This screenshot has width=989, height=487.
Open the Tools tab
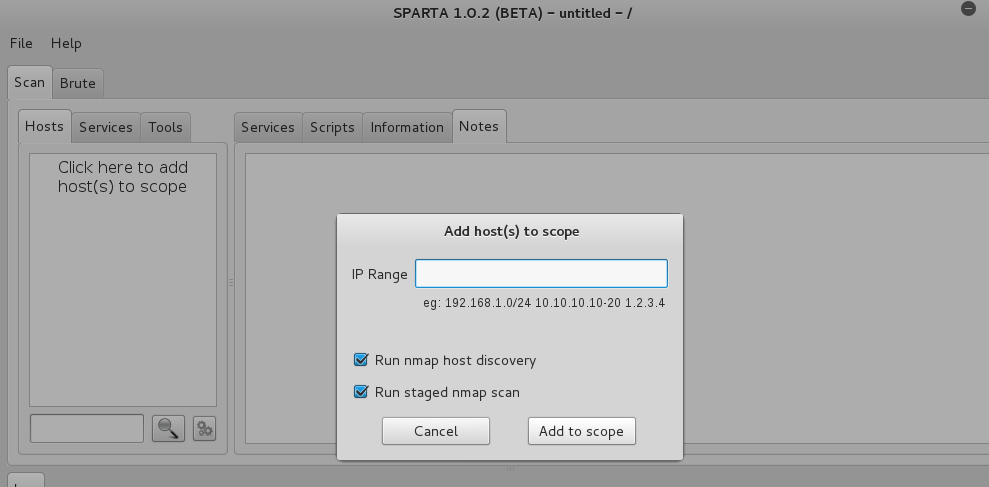pos(165,127)
